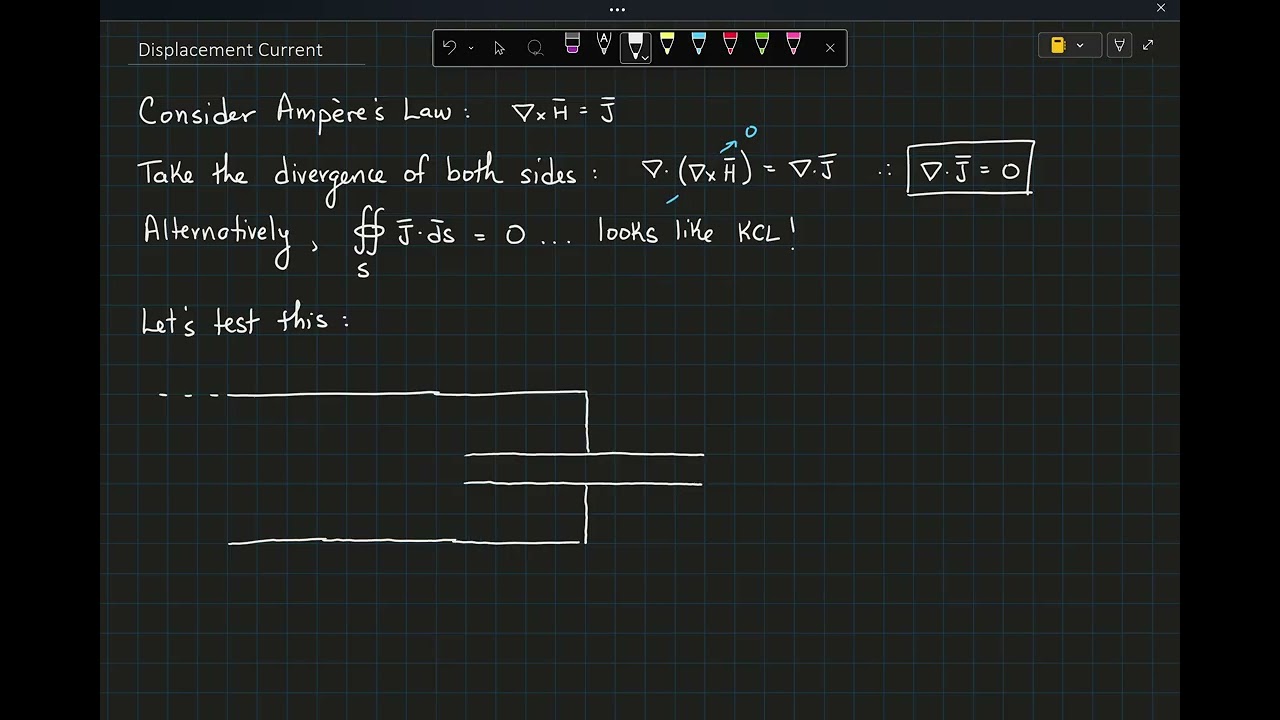Image resolution: width=1280 pixels, height=720 pixels.
Task: Choose the lasso select tool
Action: pos(535,47)
